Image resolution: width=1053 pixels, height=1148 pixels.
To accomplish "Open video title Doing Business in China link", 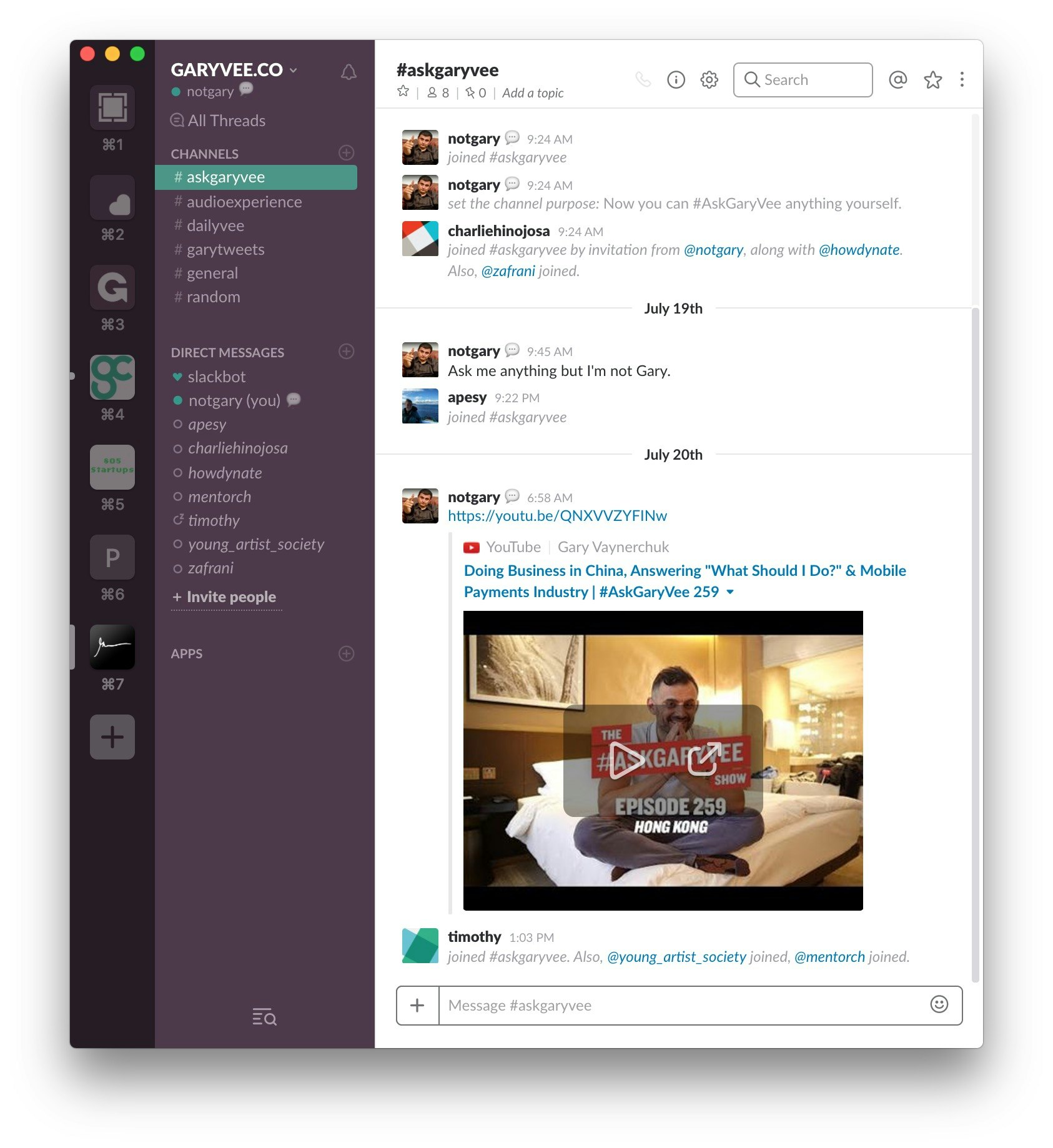I will point(685,581).
